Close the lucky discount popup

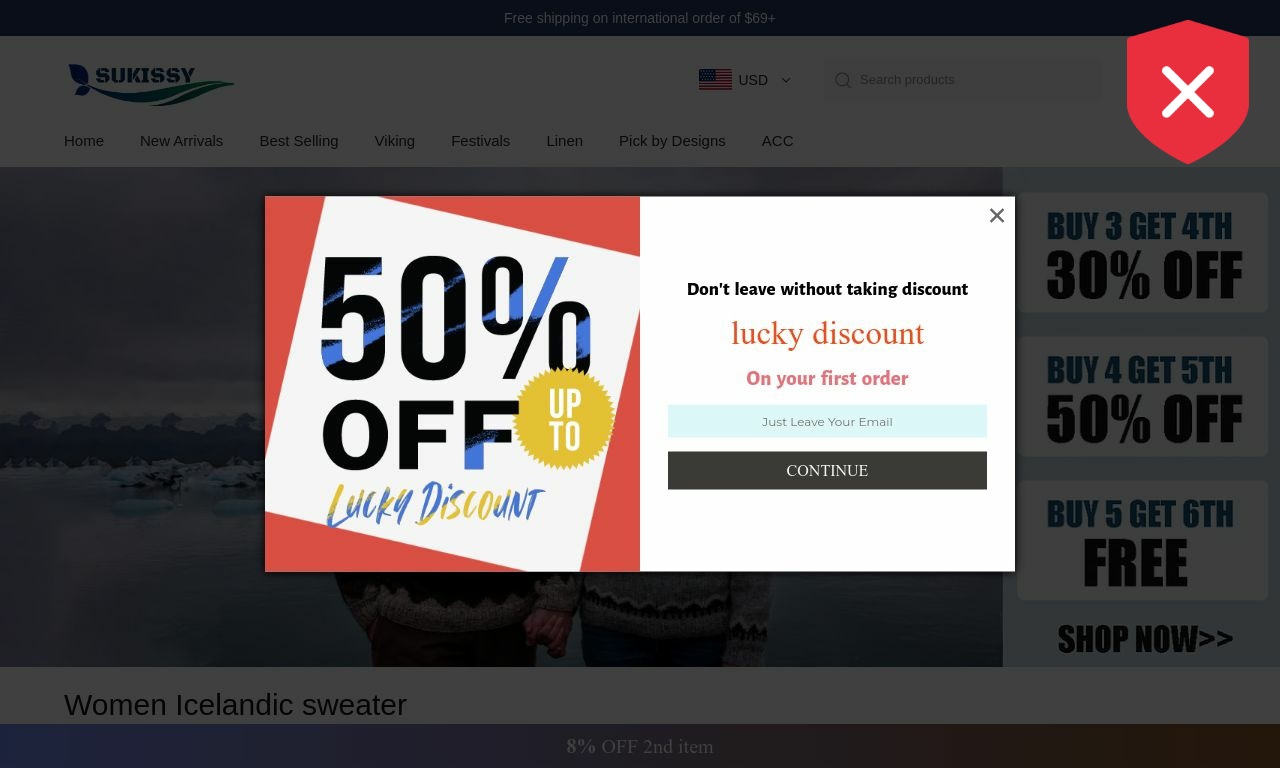[997, 215]
